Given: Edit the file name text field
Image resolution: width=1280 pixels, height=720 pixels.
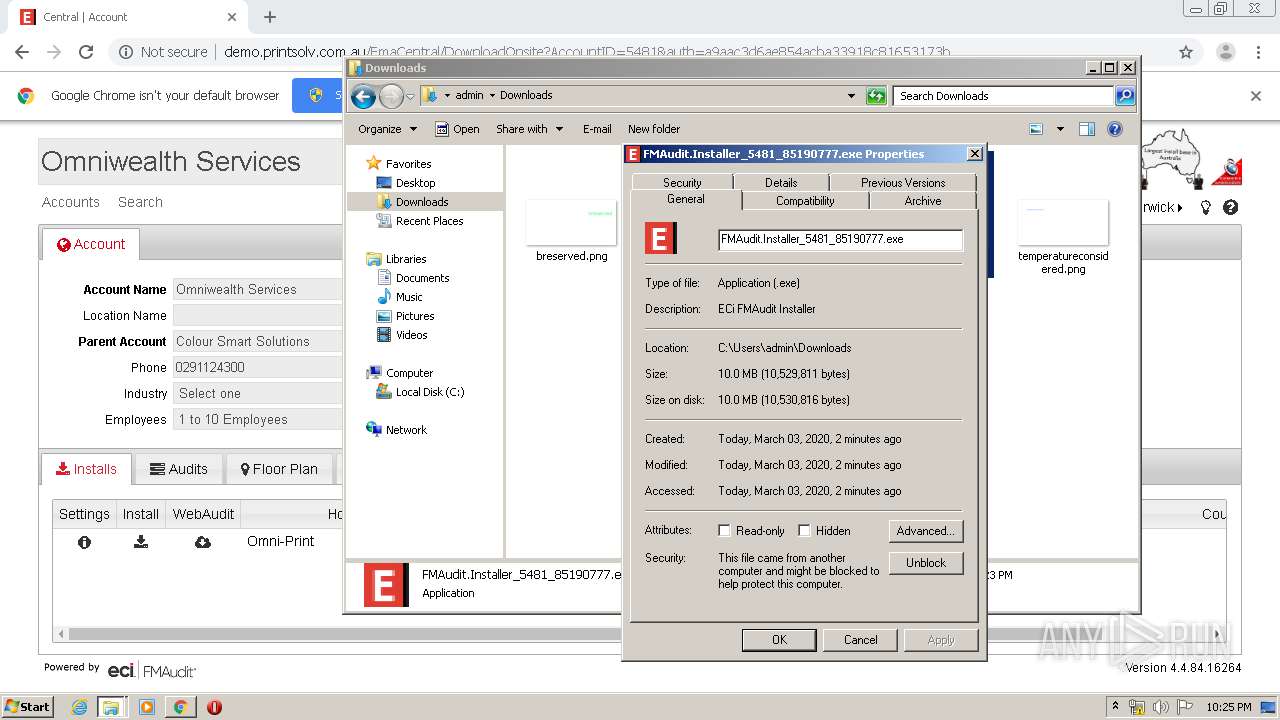Looking at the screenshot, I should 840,239.
